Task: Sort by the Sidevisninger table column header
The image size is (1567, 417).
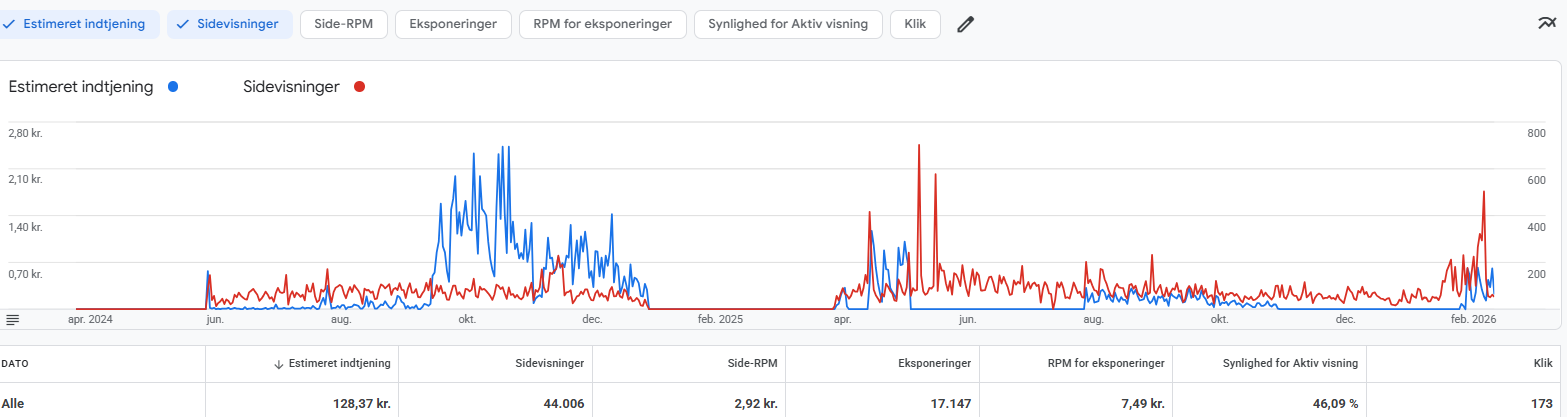Action: tap(549, 364)
